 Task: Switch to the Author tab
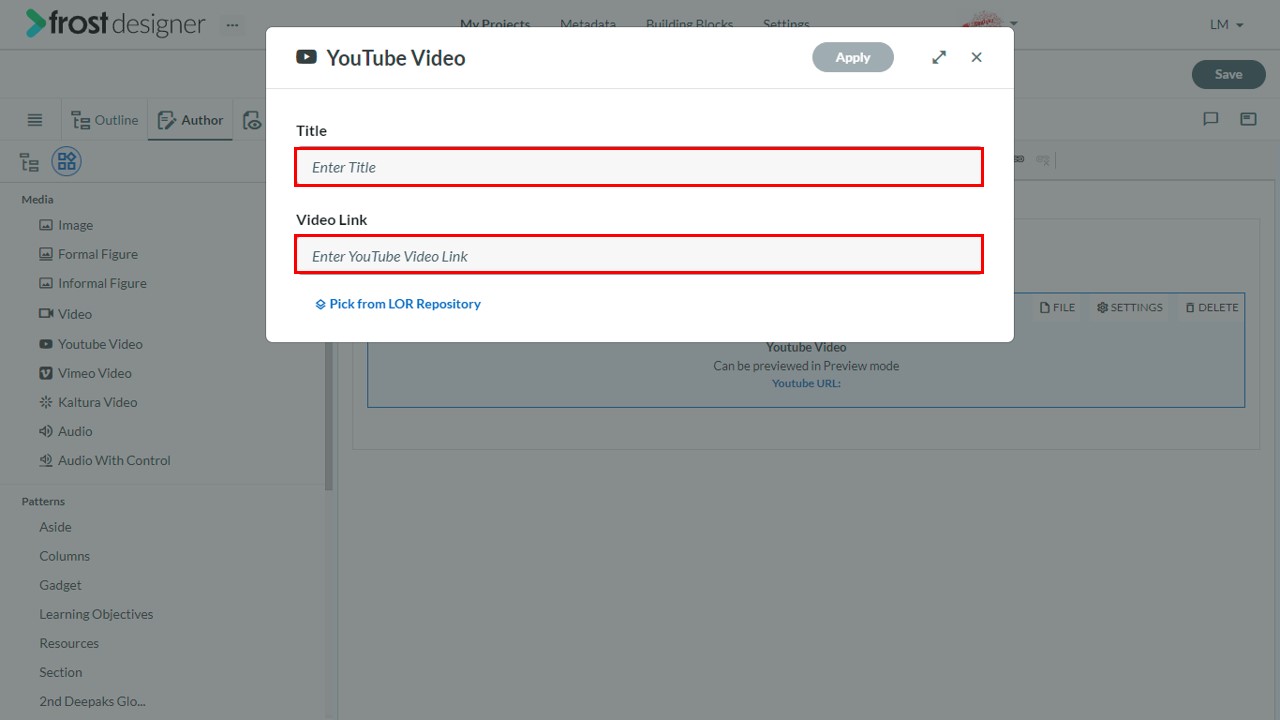[190, 120]
